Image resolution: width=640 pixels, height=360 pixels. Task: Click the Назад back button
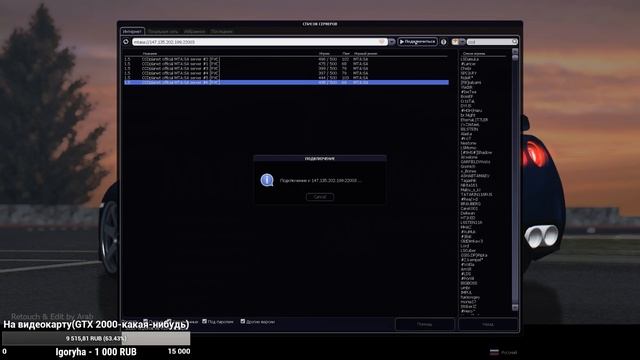pos(488,324)
